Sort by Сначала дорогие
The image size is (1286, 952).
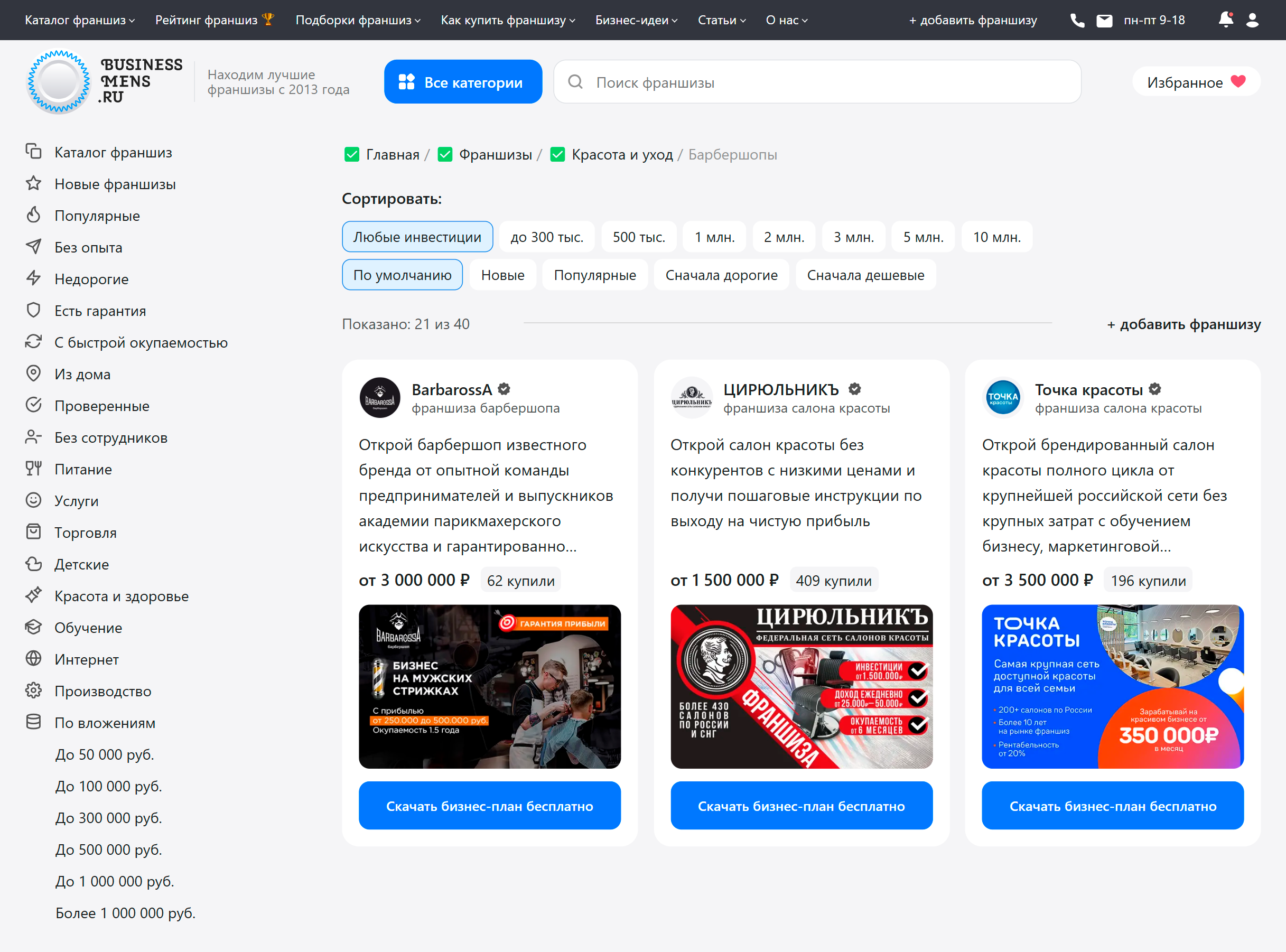[x=721, y=275]
